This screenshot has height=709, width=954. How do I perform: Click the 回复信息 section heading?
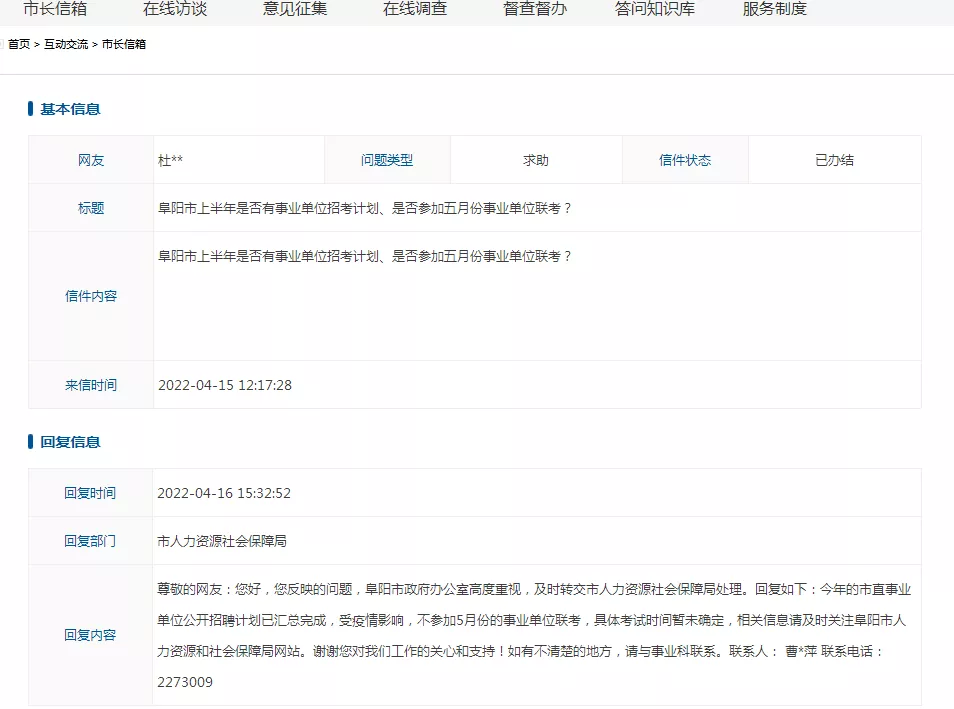tap(70, 442)
